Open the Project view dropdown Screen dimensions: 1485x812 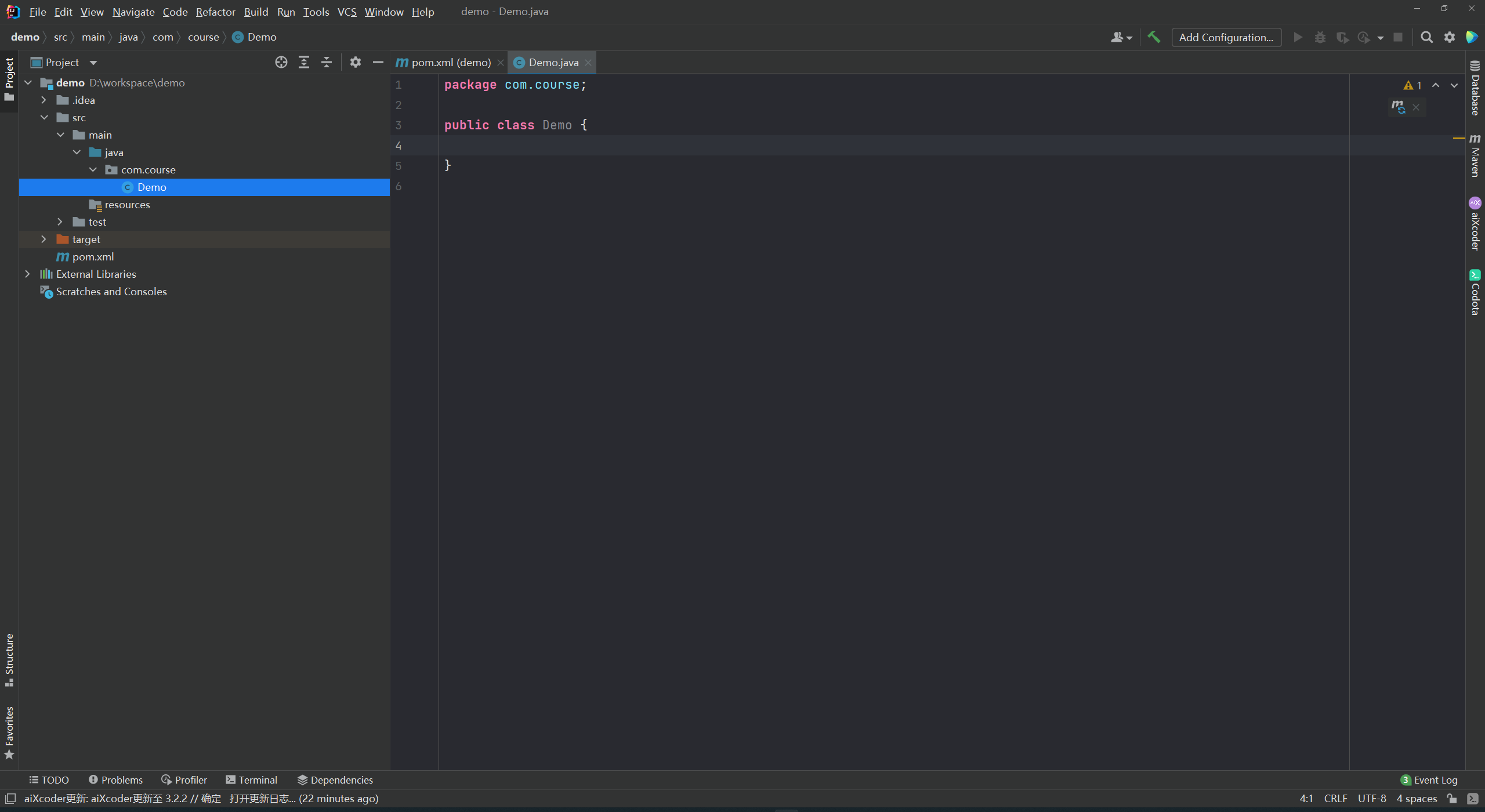[93, 63]
